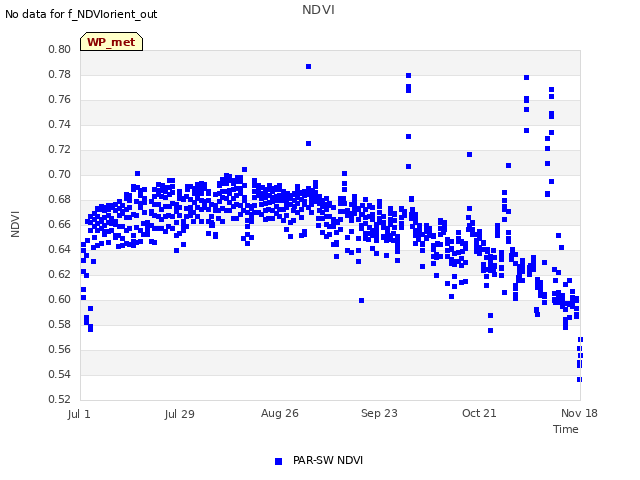Click the Sep 23 date tick label
This screenshot has height=480, width=640.
(x=379, y=413)
